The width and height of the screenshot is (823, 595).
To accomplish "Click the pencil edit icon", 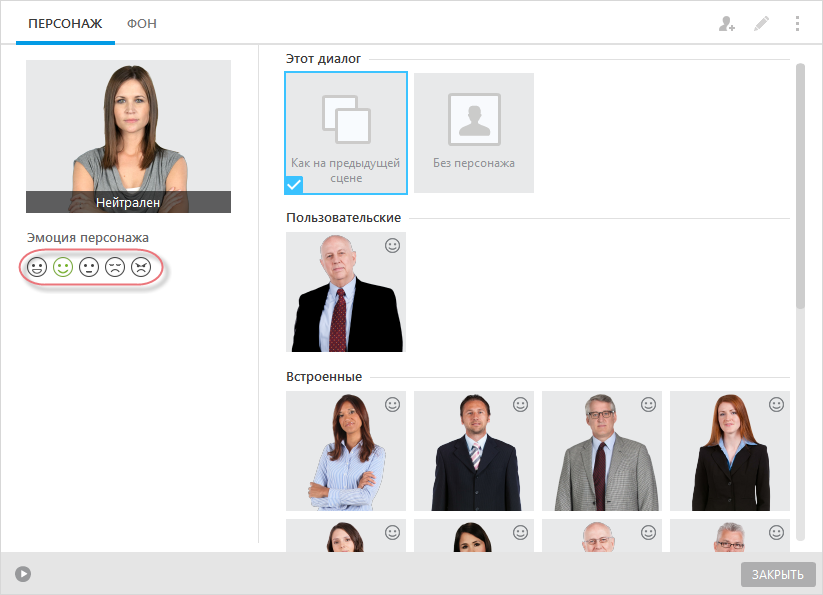I will click(x=761, y=24).
